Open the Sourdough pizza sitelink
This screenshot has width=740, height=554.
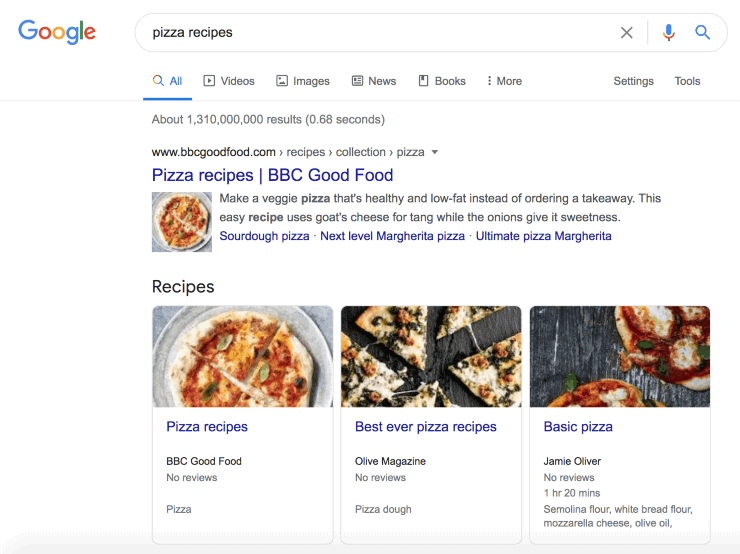point(264,236)
